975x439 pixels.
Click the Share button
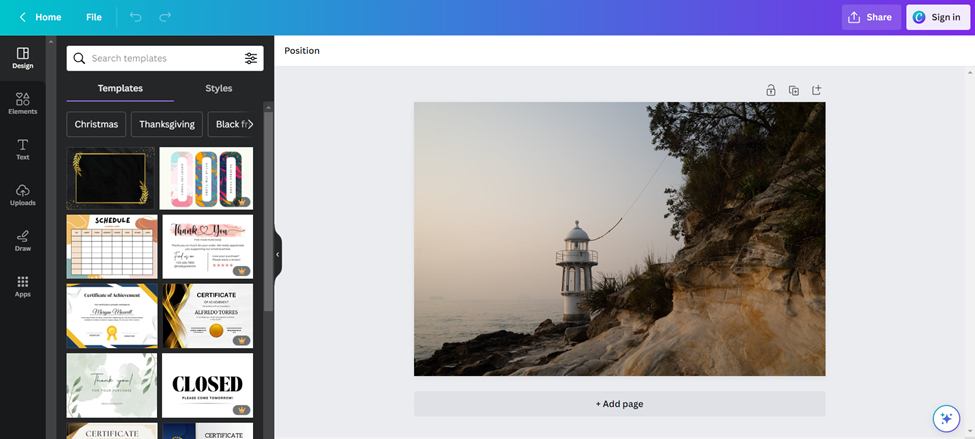coord(871,17)
